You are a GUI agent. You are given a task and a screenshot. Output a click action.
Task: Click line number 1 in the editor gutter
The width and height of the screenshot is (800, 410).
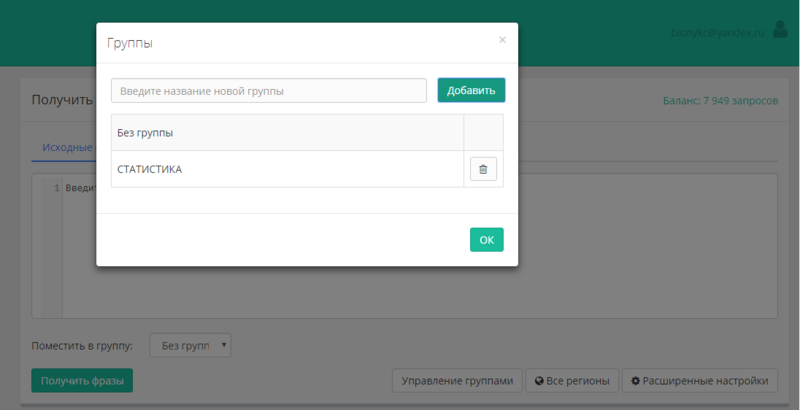click(57, 188)
